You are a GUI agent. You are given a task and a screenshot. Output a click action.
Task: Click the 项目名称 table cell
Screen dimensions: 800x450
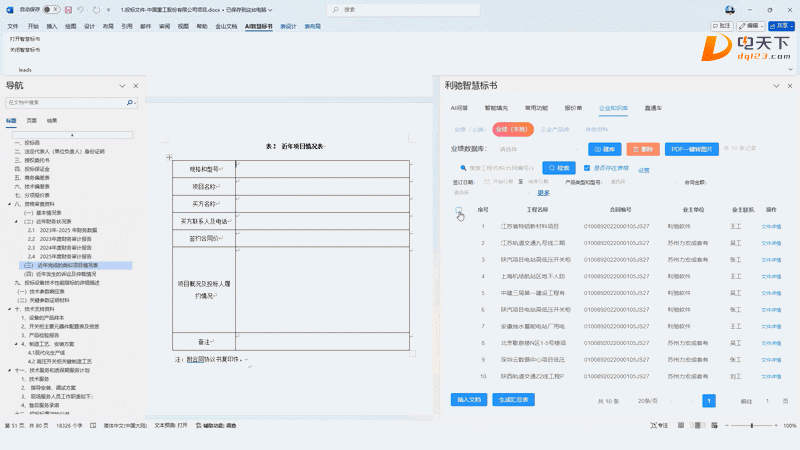point(204,187)
